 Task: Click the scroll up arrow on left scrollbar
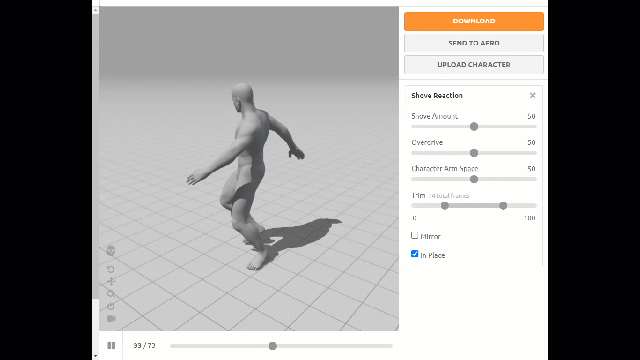96,11
